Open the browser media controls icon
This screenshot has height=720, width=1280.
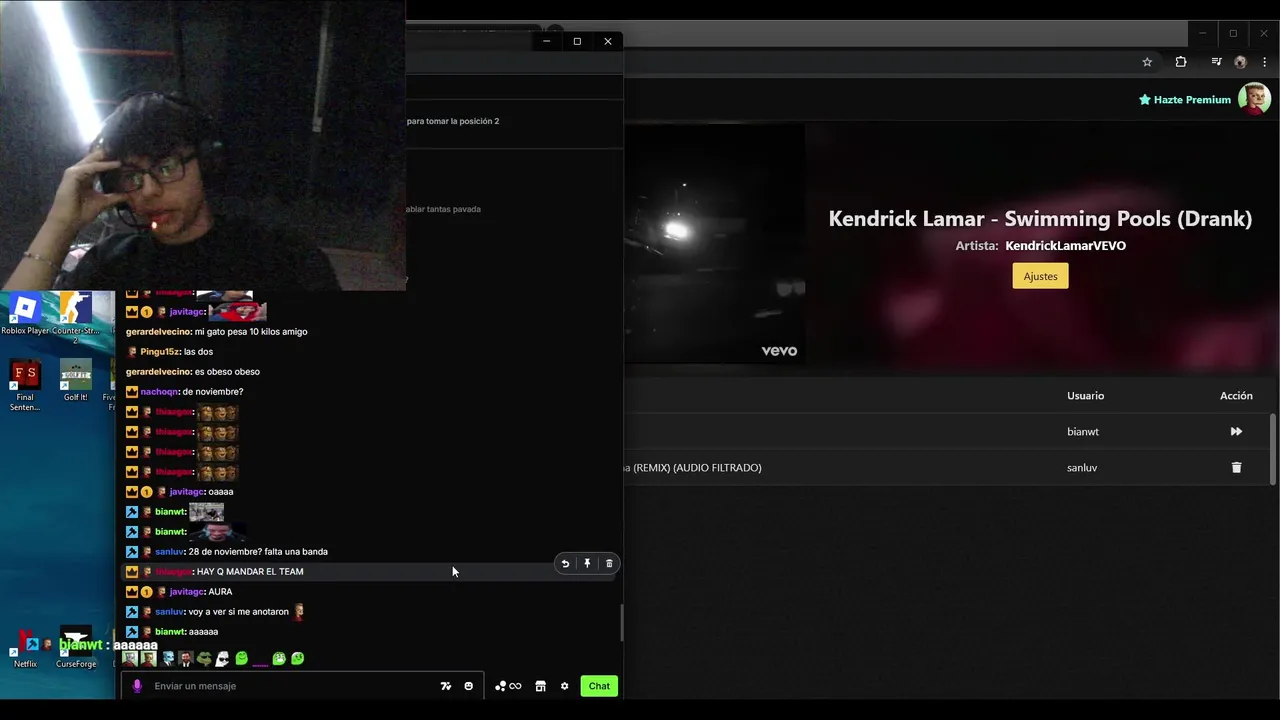(x=1216, y=62)
